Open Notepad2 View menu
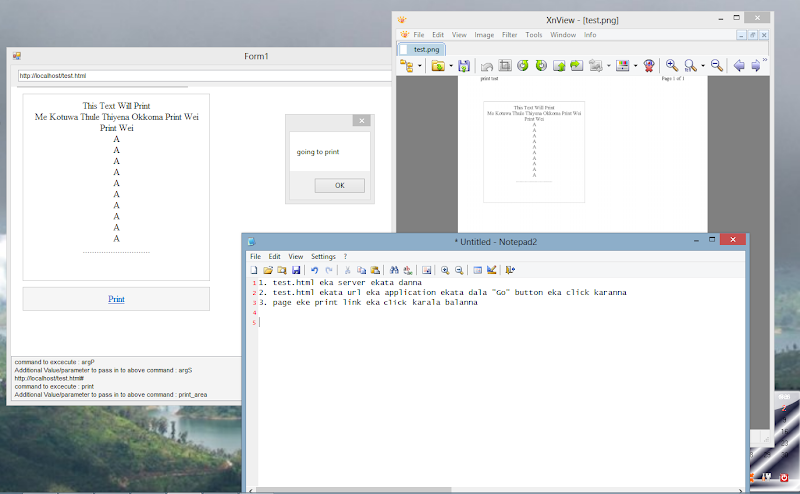This screenshot has height=494, width=800. [295, 256]
